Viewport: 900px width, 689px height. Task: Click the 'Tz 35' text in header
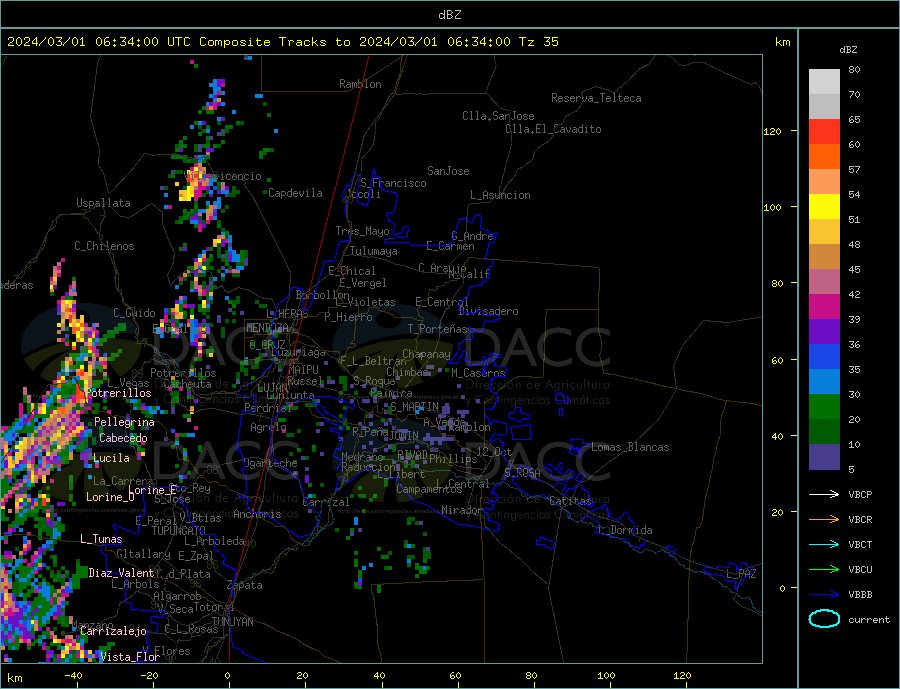[538, 42]
